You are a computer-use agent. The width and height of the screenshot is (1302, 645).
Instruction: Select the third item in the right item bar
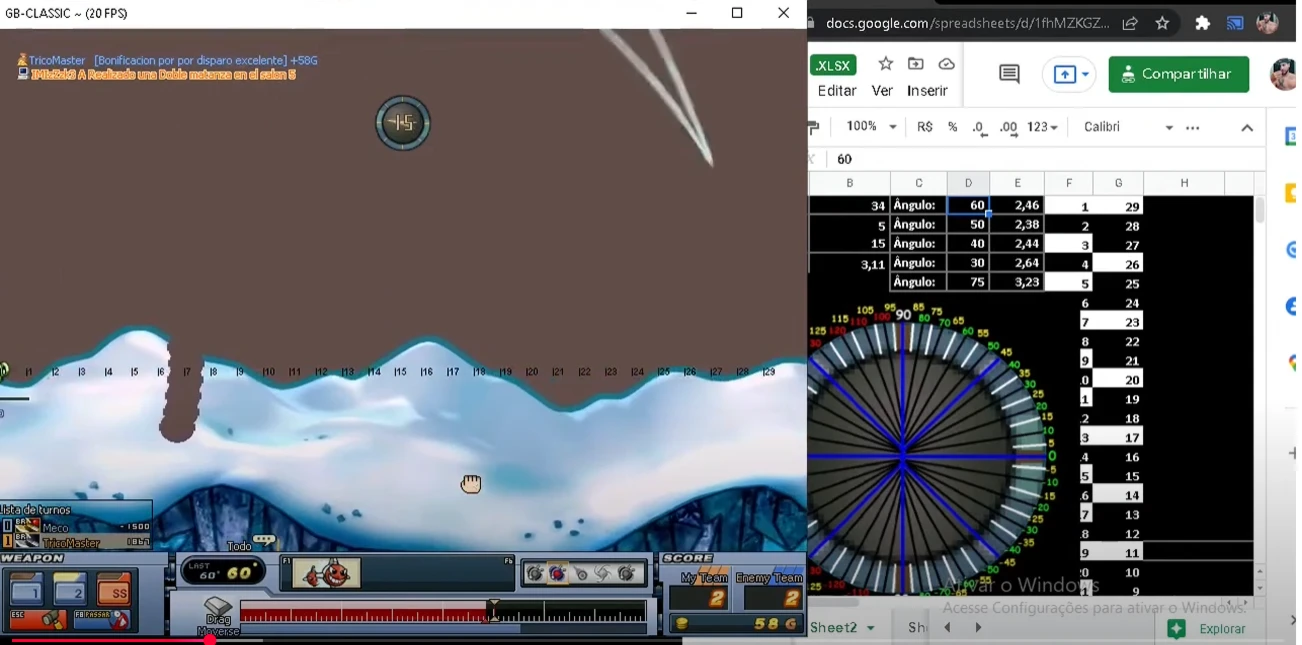tap(581, 574)
